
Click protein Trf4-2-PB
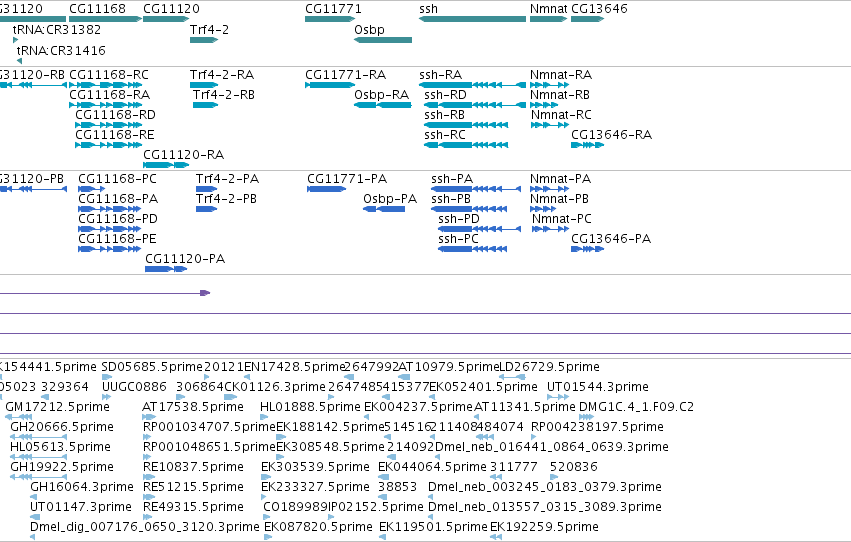tap(226, 199)
